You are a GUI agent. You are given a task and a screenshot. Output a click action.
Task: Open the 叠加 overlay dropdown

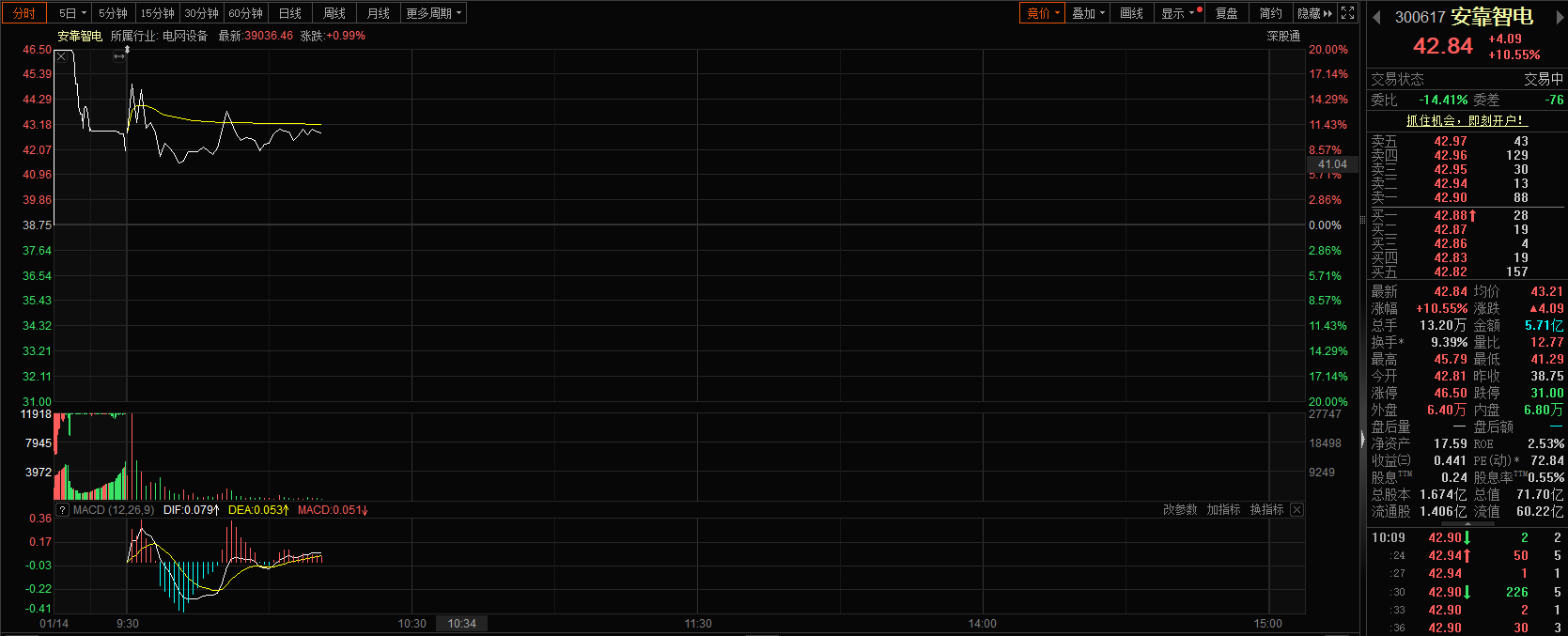tap(1088, 13)
